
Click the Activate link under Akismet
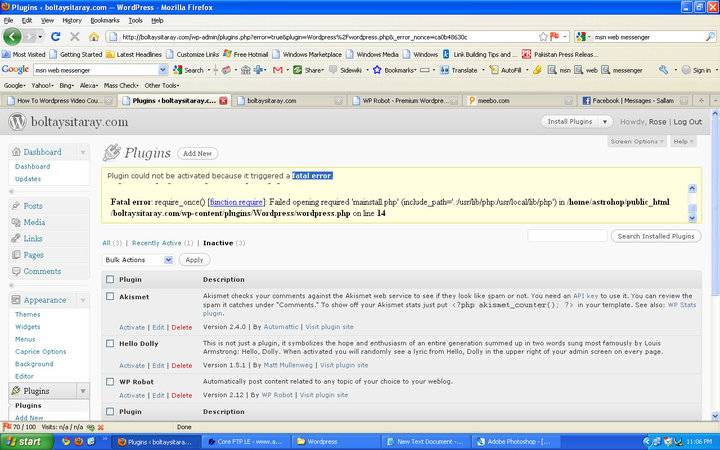click(x=131, y=327)
